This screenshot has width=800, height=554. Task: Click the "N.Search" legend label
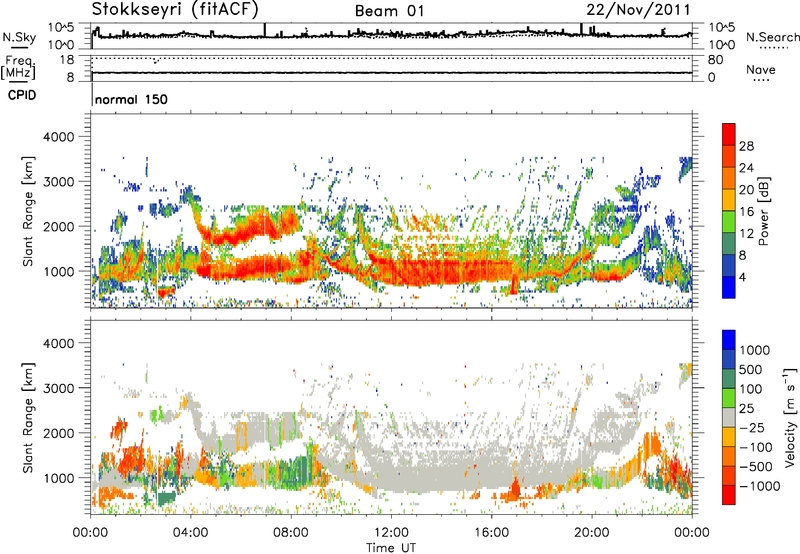pyautogui.click(x=772, y=37)
